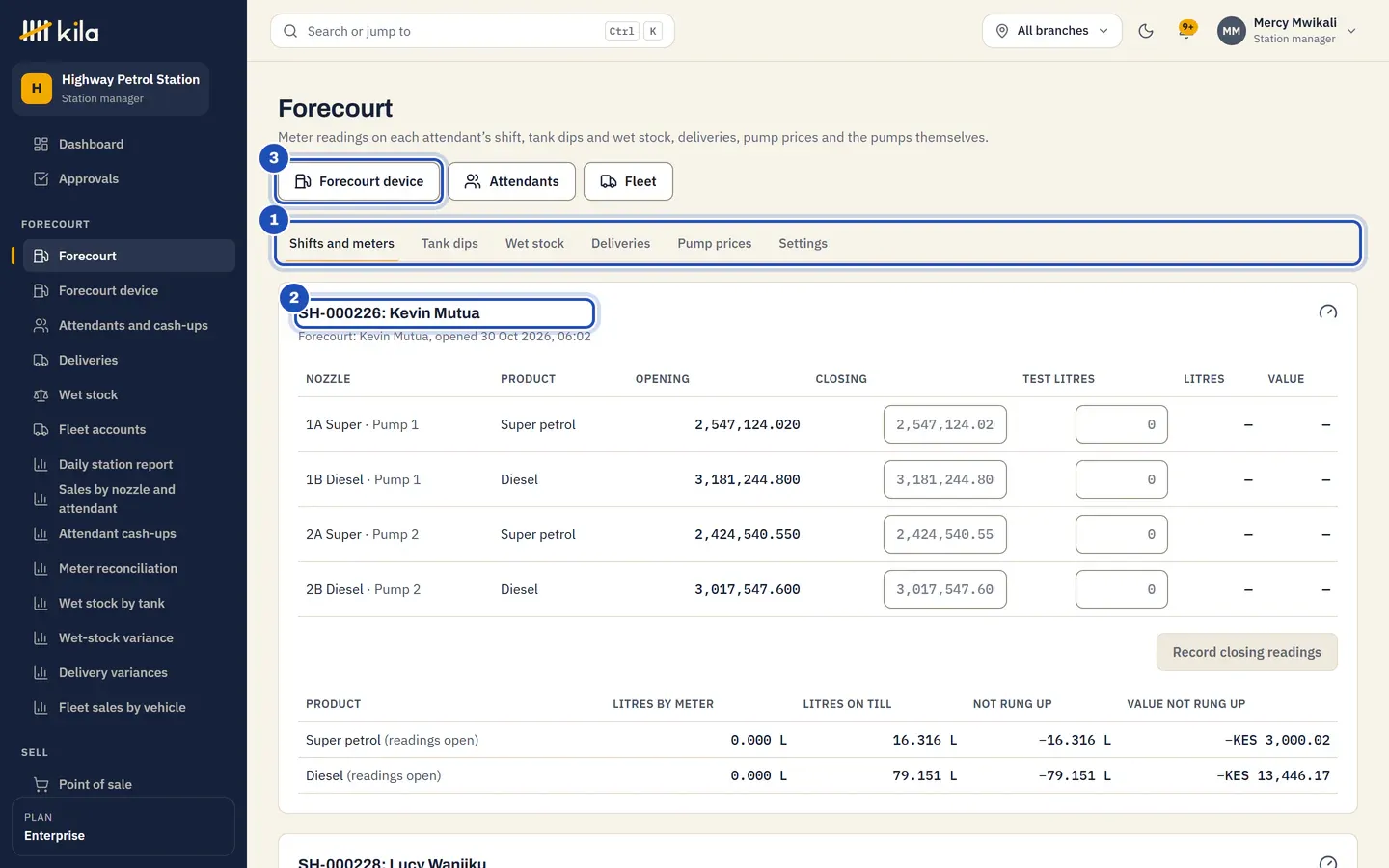1389x868 pixels.
Task: Click the Wet-stock variance chart icon
Action: point(41,638)
